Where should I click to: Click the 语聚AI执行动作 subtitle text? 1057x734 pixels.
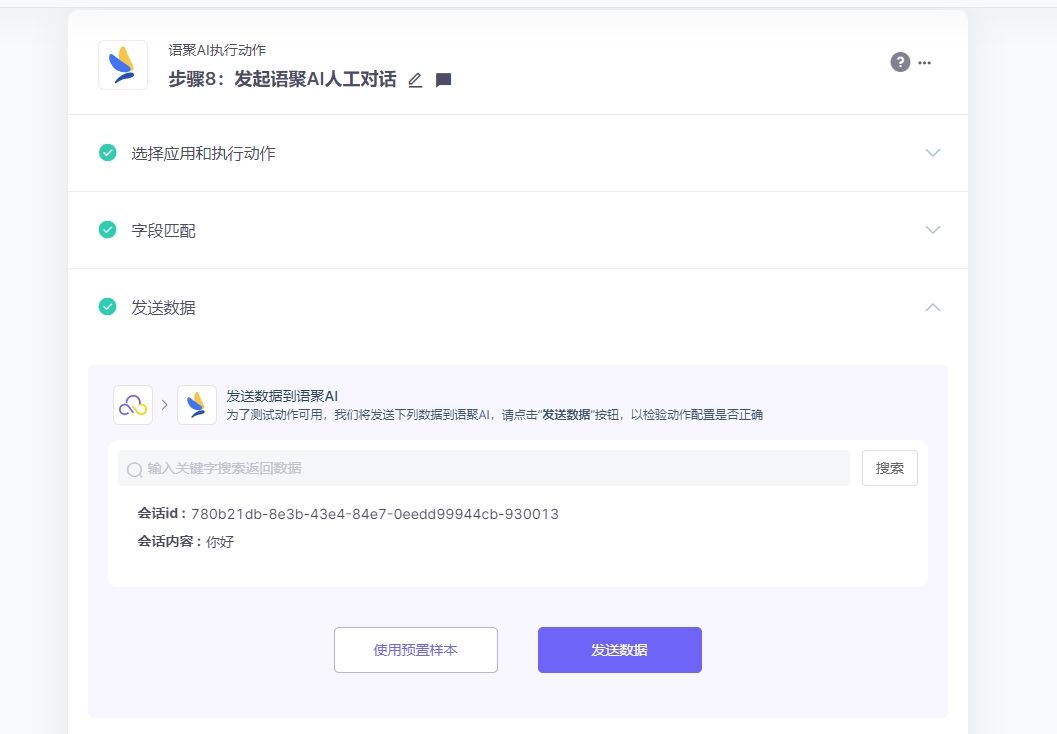click(x=217, y=50)
